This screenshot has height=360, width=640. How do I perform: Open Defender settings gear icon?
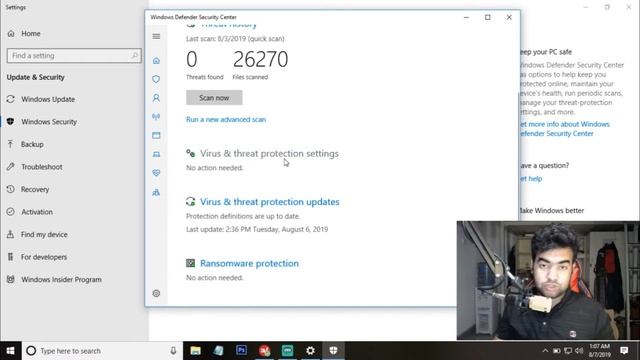click(156, 293)
